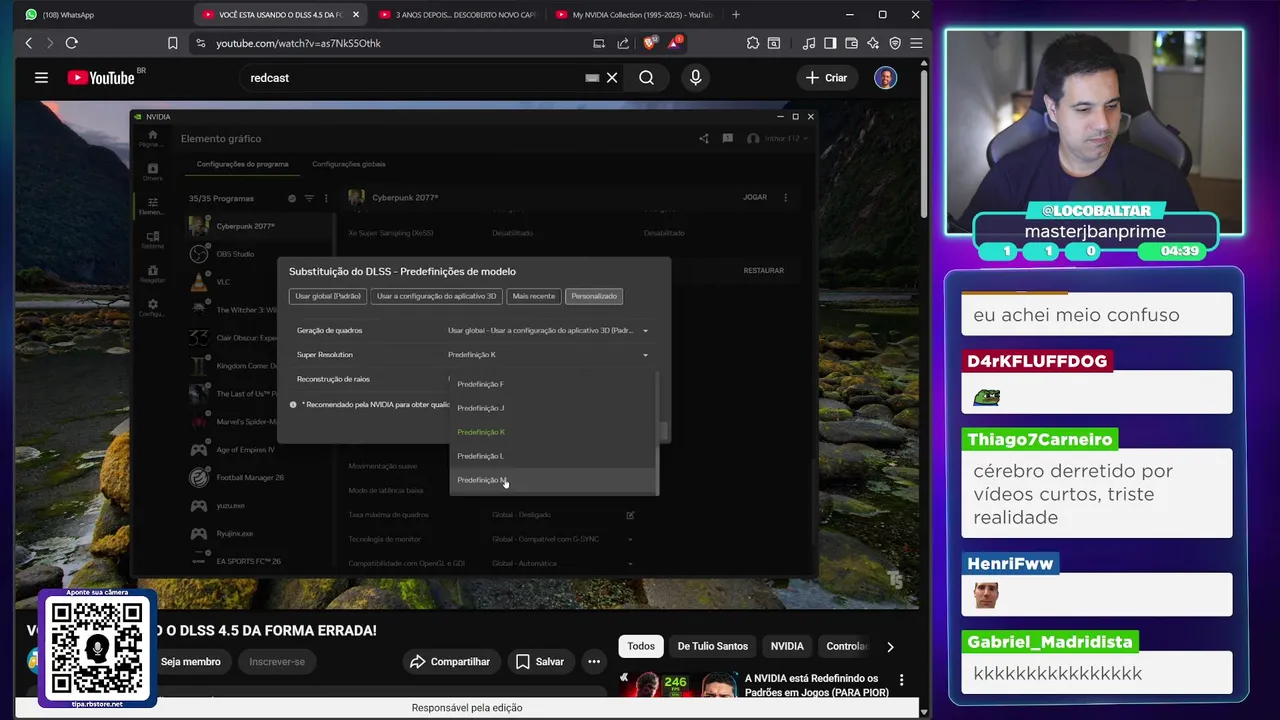Switch to Configurações do programa tab
This screenshot has width=1280, height=720.
[x=242, y=164]
